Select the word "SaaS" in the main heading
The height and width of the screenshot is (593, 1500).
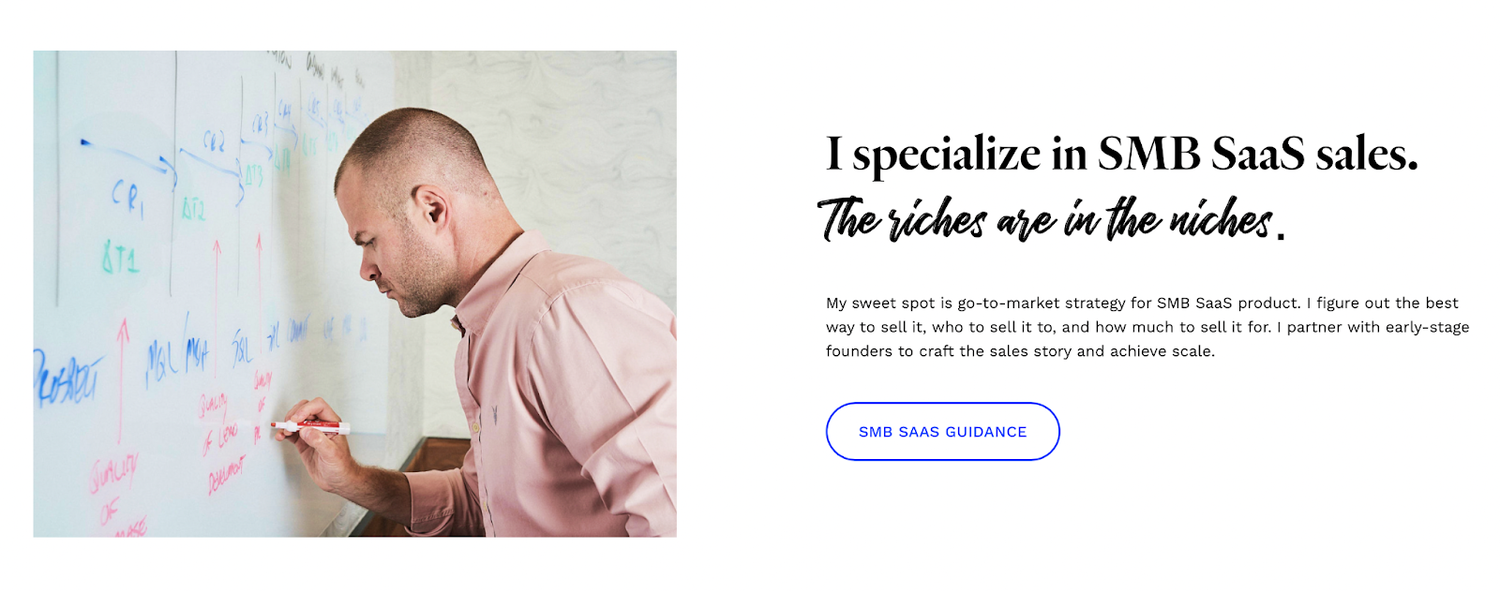[x=1260, y=155]
